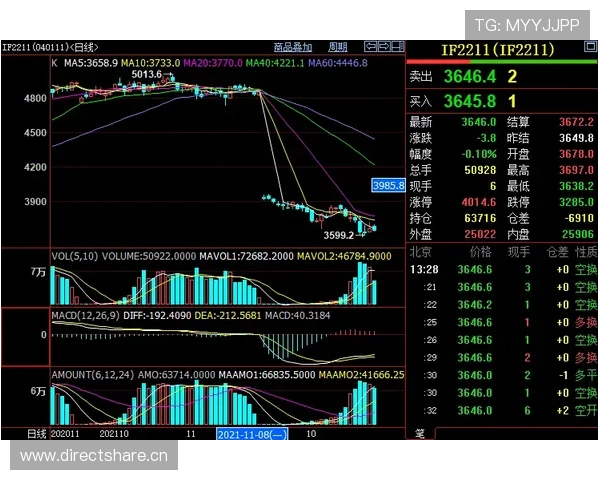Click the 买入 bid price 3645.8
The width and height of the screenshot is (600, 480).
tap(470, 101)
